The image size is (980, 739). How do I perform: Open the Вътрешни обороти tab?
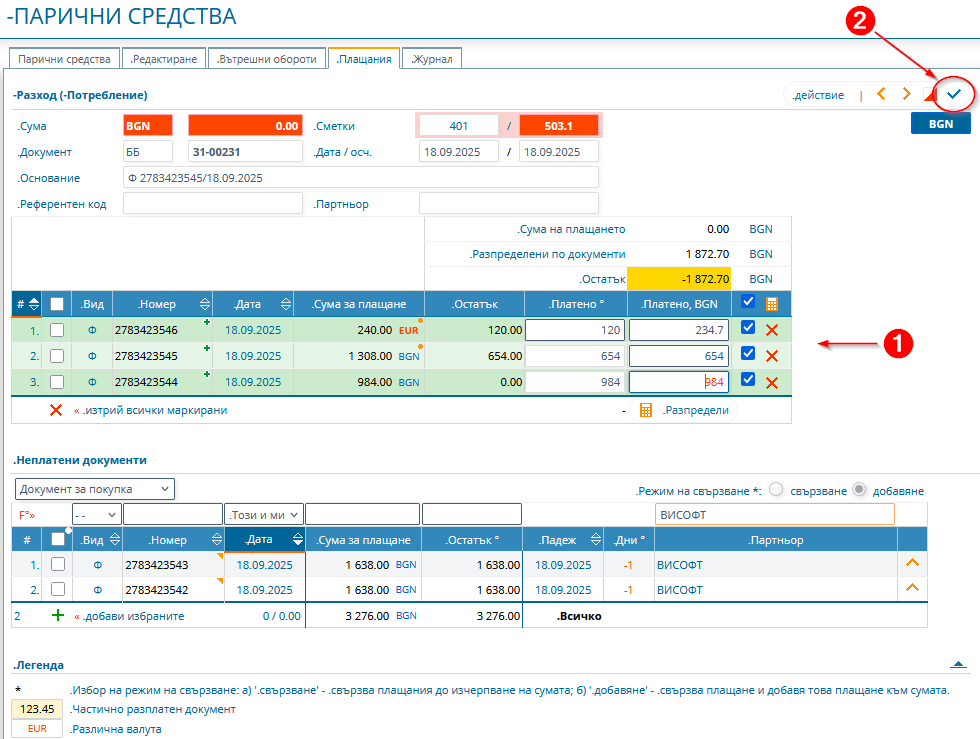tap(269, 59)
